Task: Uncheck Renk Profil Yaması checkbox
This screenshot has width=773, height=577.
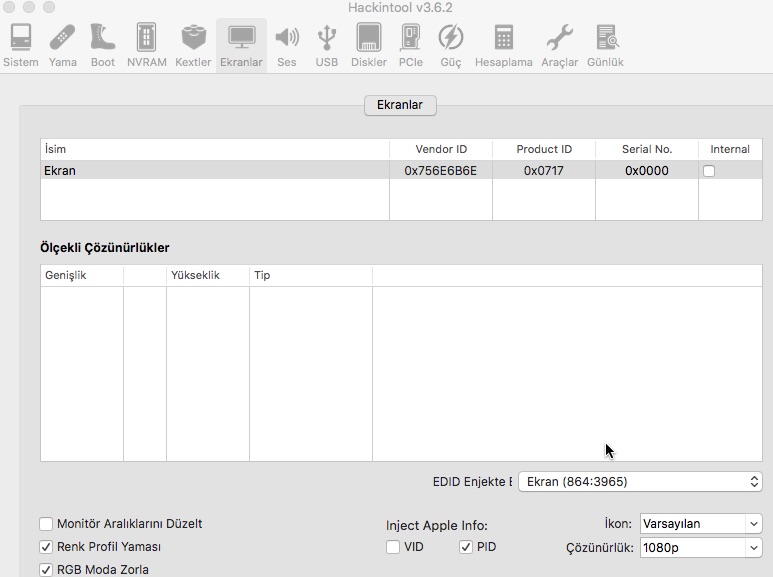Action: pyautogui.click(x=46, y=547)
